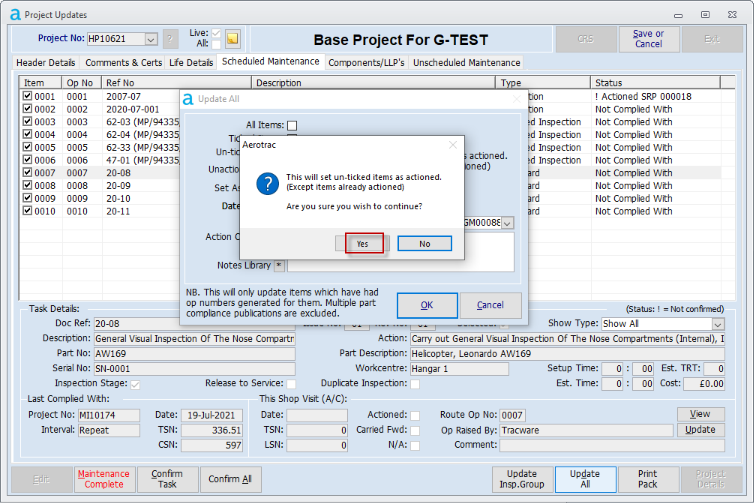Click the View button near Route Op No
Image resolution: width=754 pixels, height=503 pixels.
pos(700,414)
